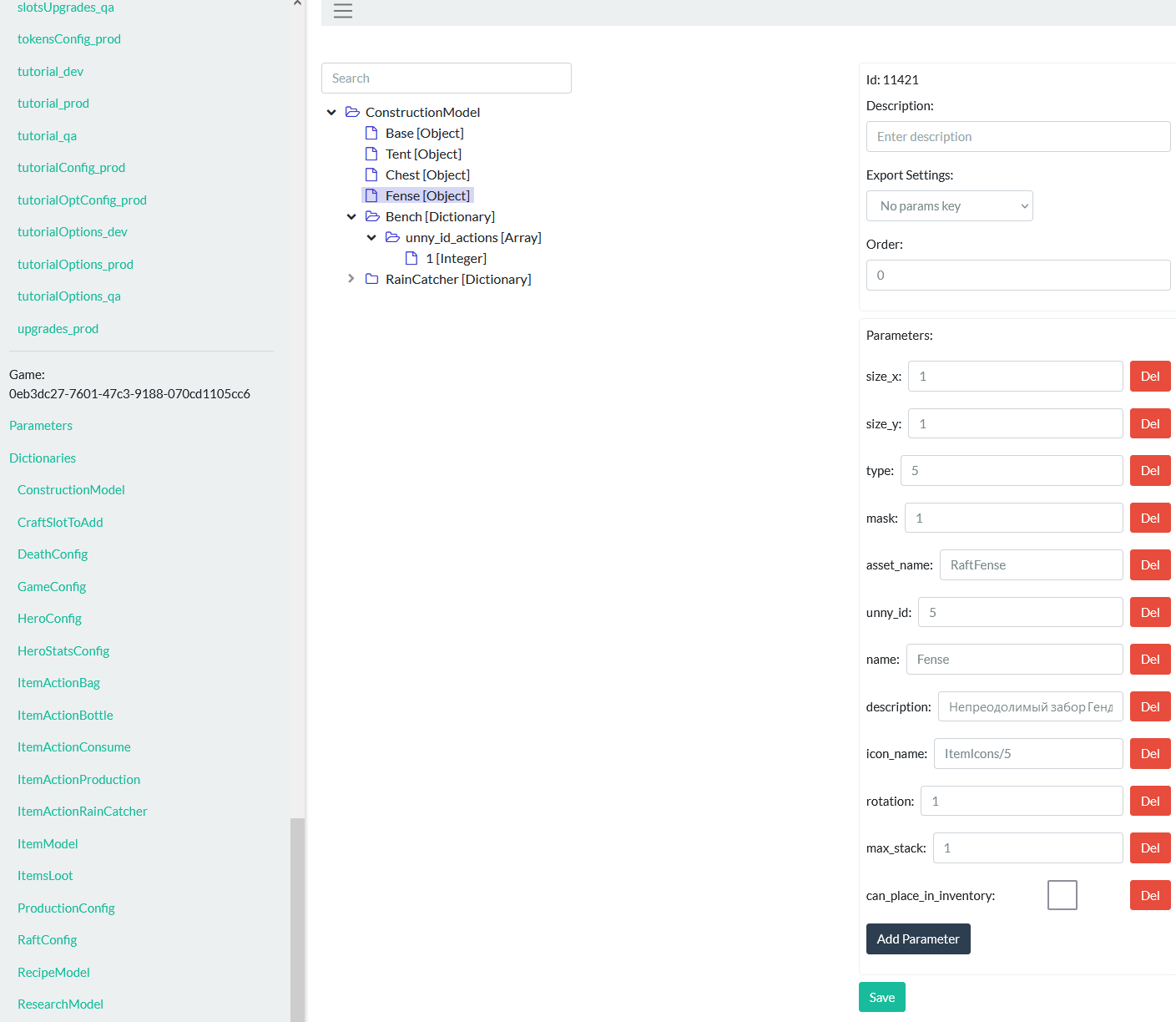Open the Parameters section in sidebar
Image resolution: width=1176 pixels, height=1022 pixels.
[x=41, y=426]
